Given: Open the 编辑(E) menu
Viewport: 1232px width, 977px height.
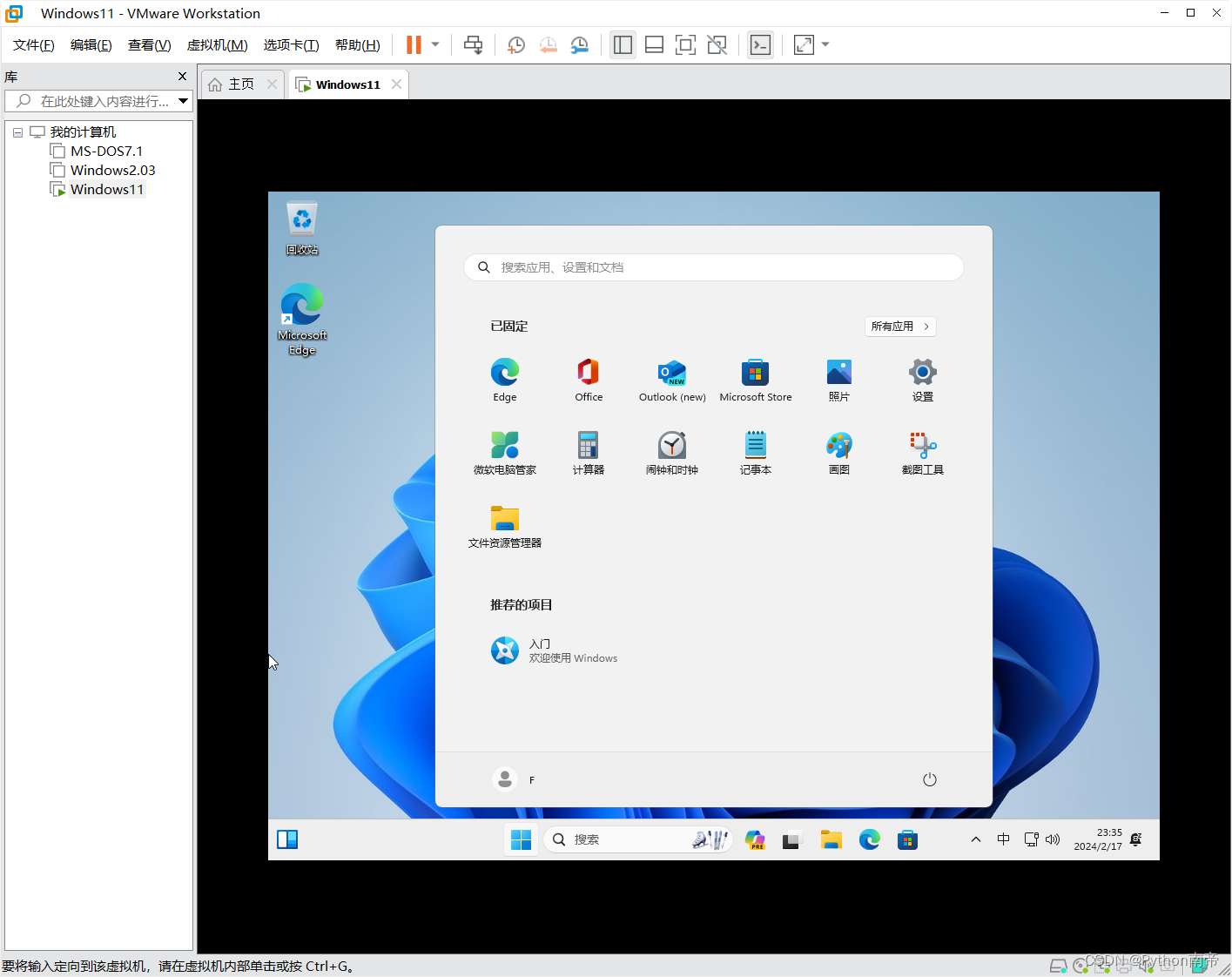Looking at the screenshot, I should (91, 45).
